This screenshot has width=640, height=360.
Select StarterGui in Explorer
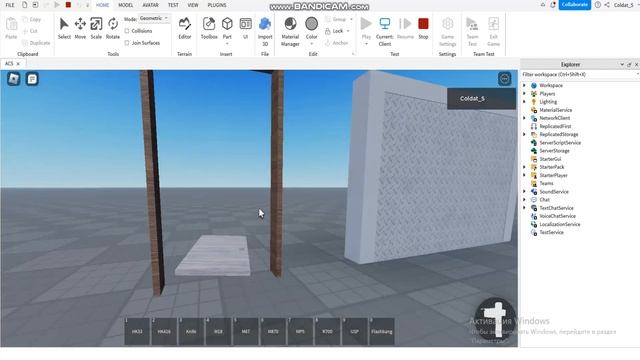click(x=550, y=159)
